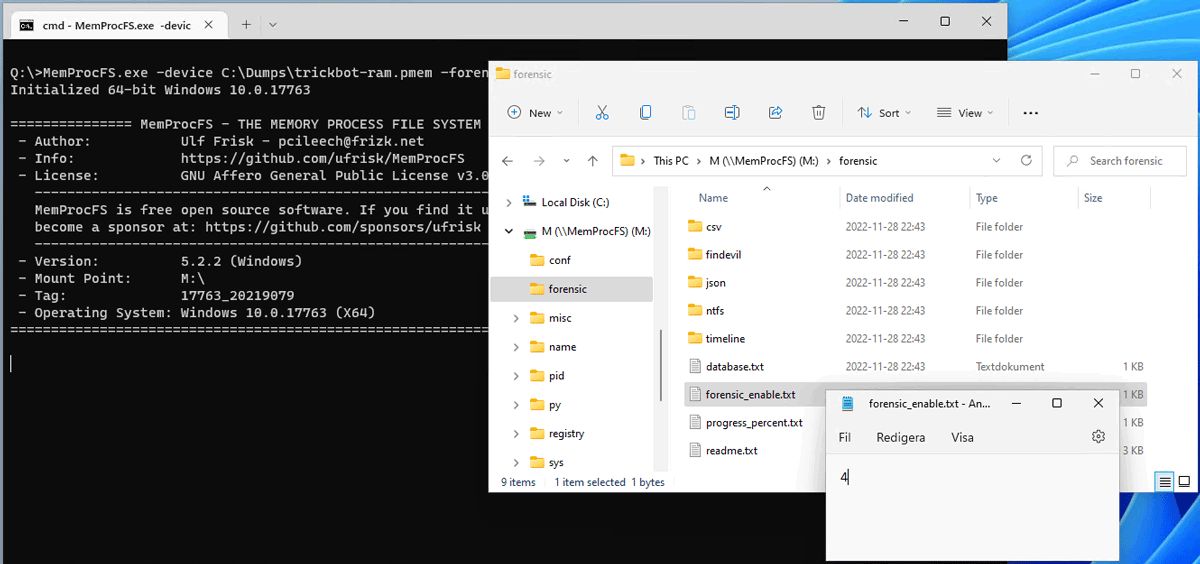The image size is (1200, 564).
Task: Sort by the Size column header
Action: [1093, 198]
